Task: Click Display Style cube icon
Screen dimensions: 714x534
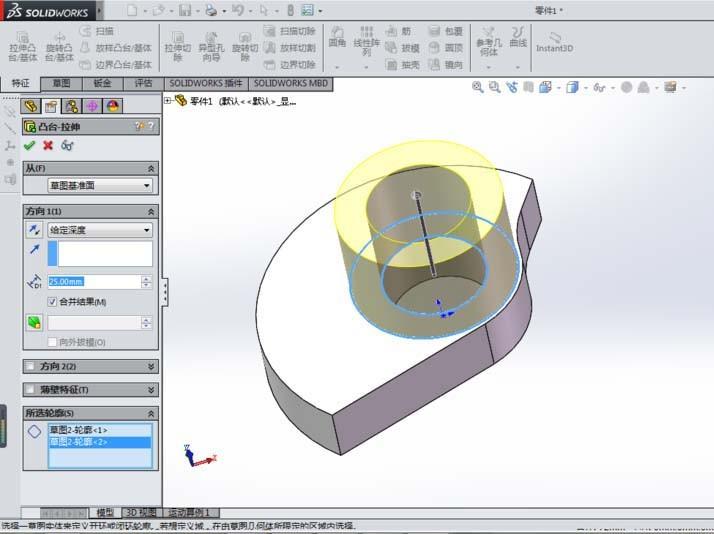Action: pos(572,86)
